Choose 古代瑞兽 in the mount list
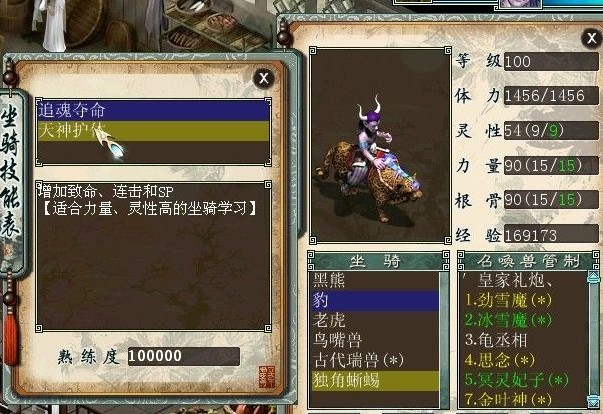 pos(375,361)
